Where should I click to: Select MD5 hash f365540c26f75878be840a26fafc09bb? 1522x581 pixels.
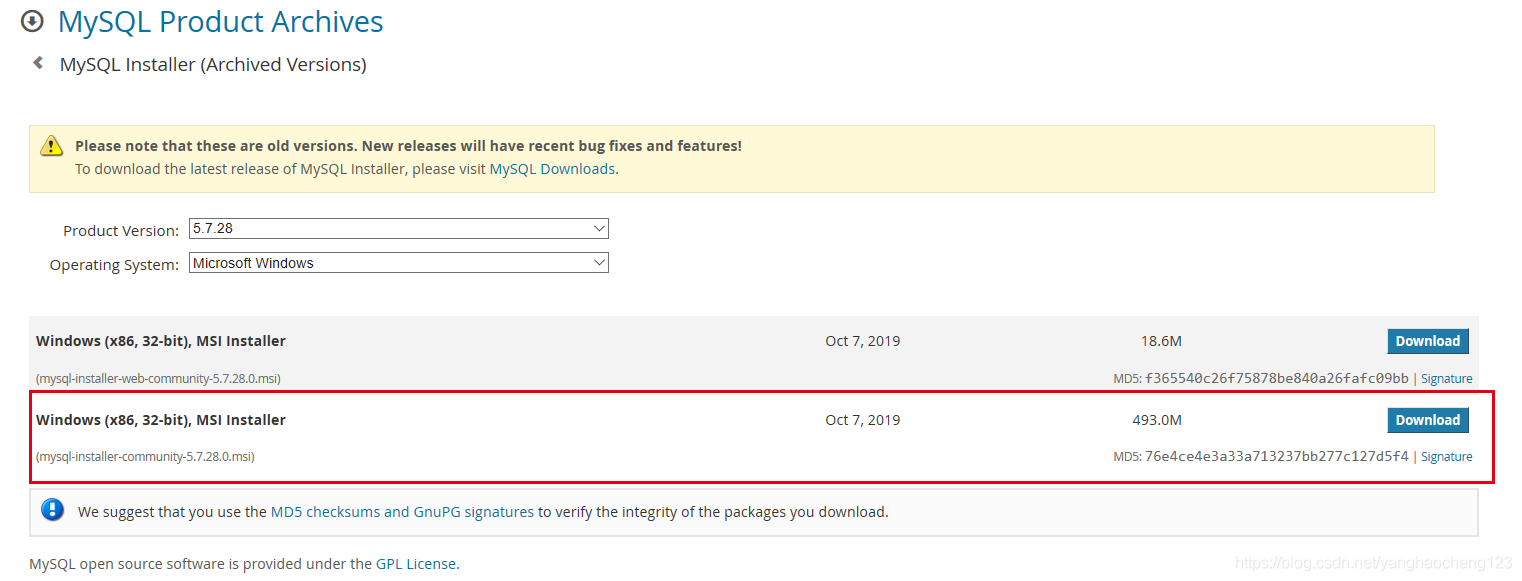1276,378
